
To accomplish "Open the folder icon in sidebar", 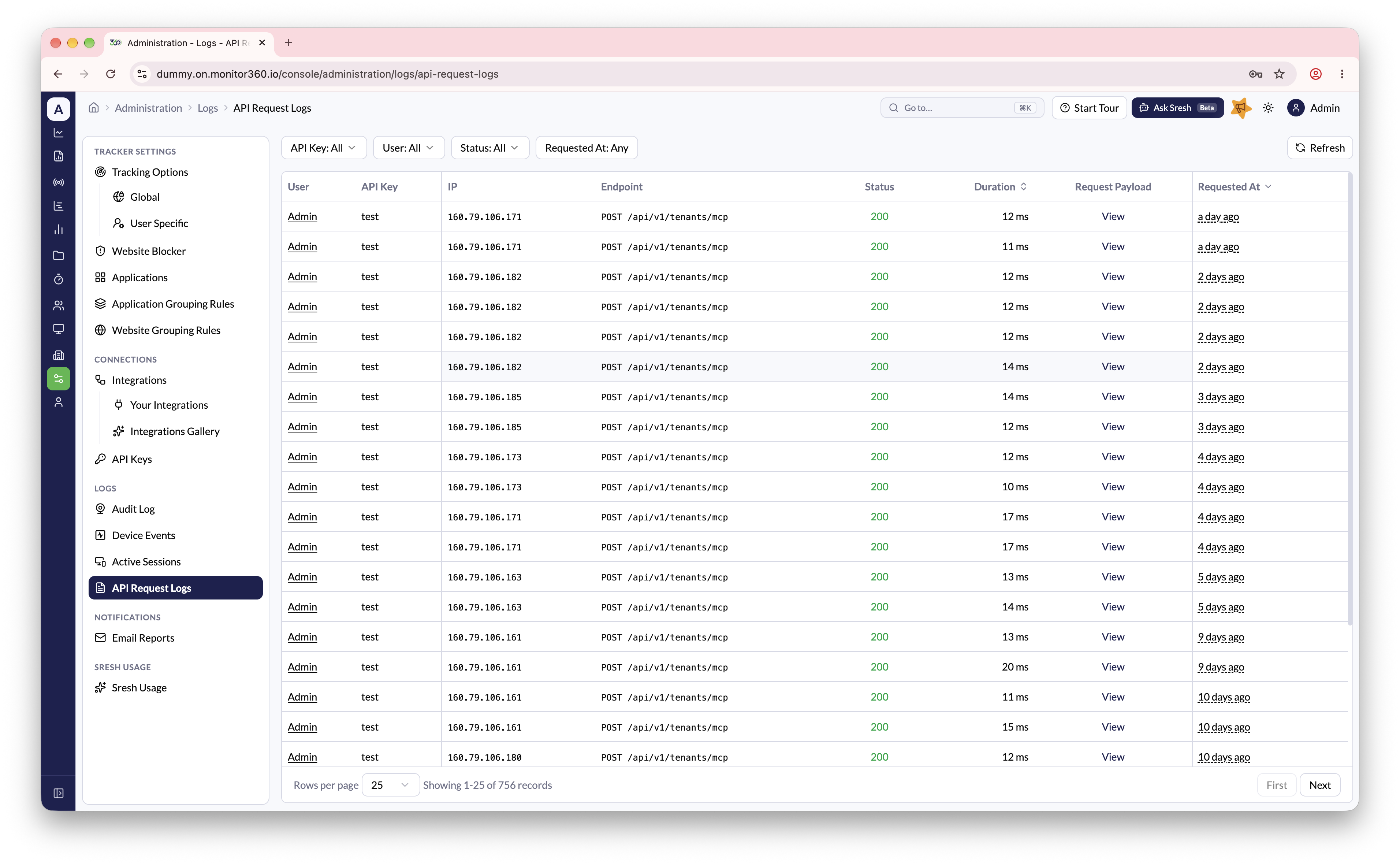I will [58, 256].
